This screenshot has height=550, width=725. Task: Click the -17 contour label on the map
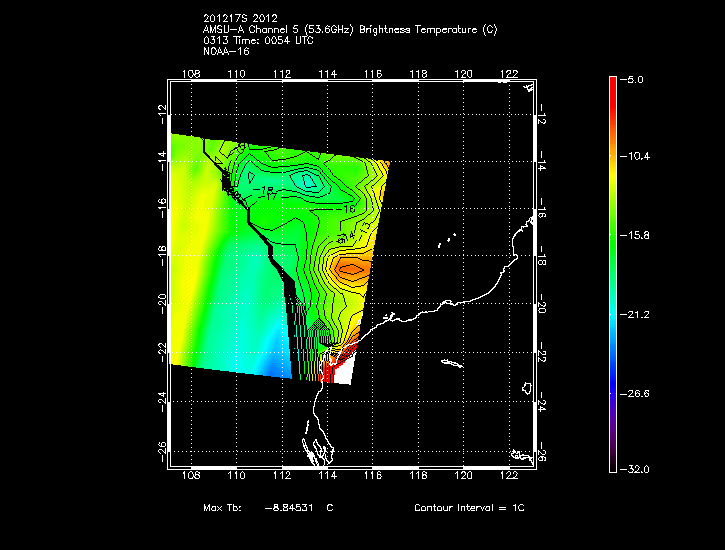click(270, 196)
